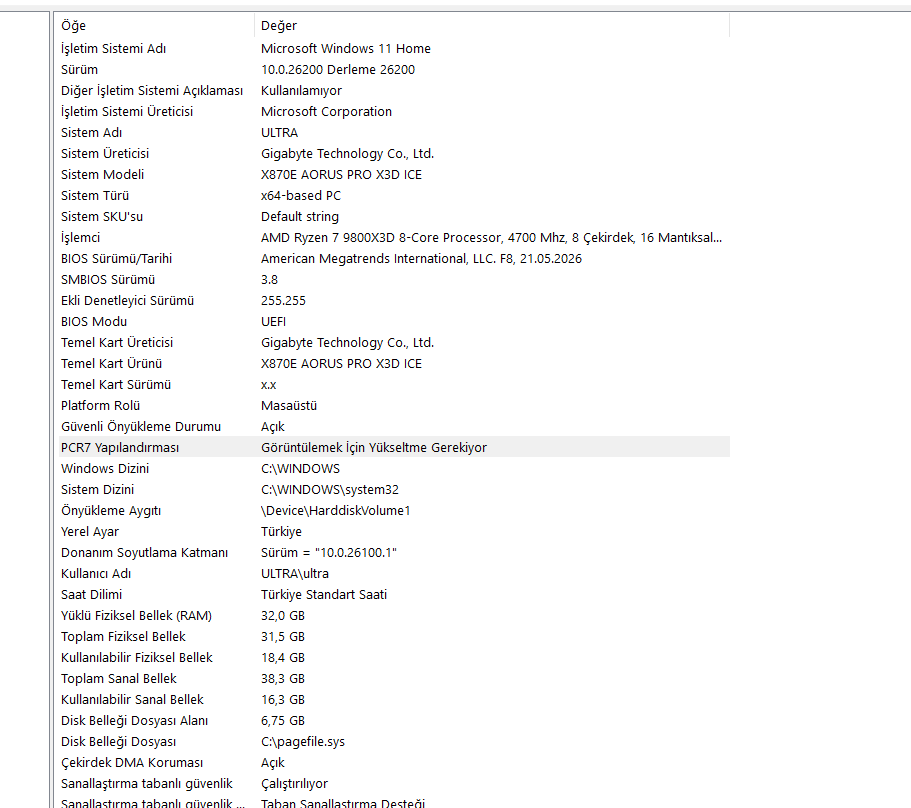Select Donanım Soyutlama Katmanı row
The width and height of the screenshot is (911, 808).
tap(394, 552)
